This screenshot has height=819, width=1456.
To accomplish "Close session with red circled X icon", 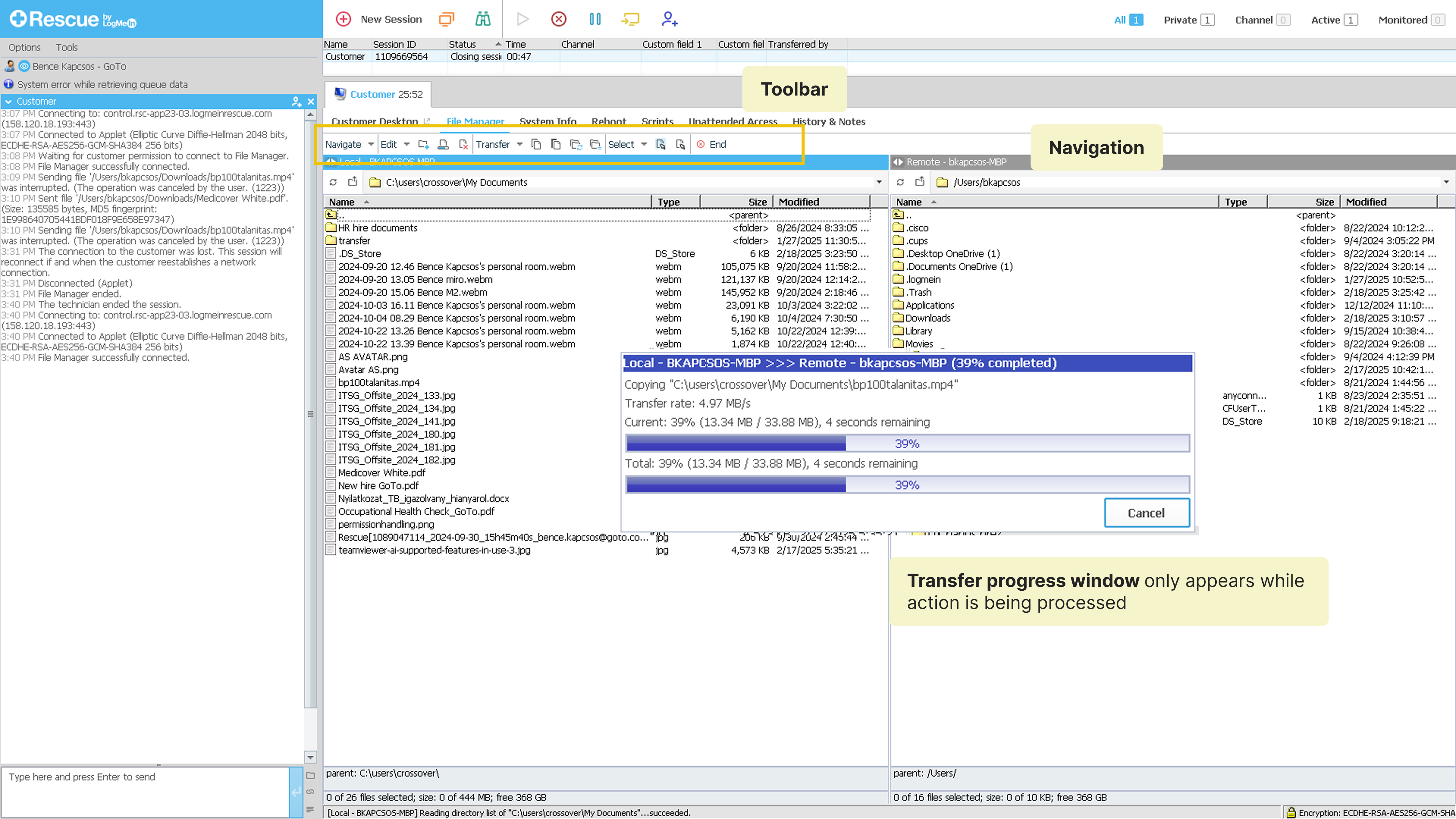I will coord(559,19).
